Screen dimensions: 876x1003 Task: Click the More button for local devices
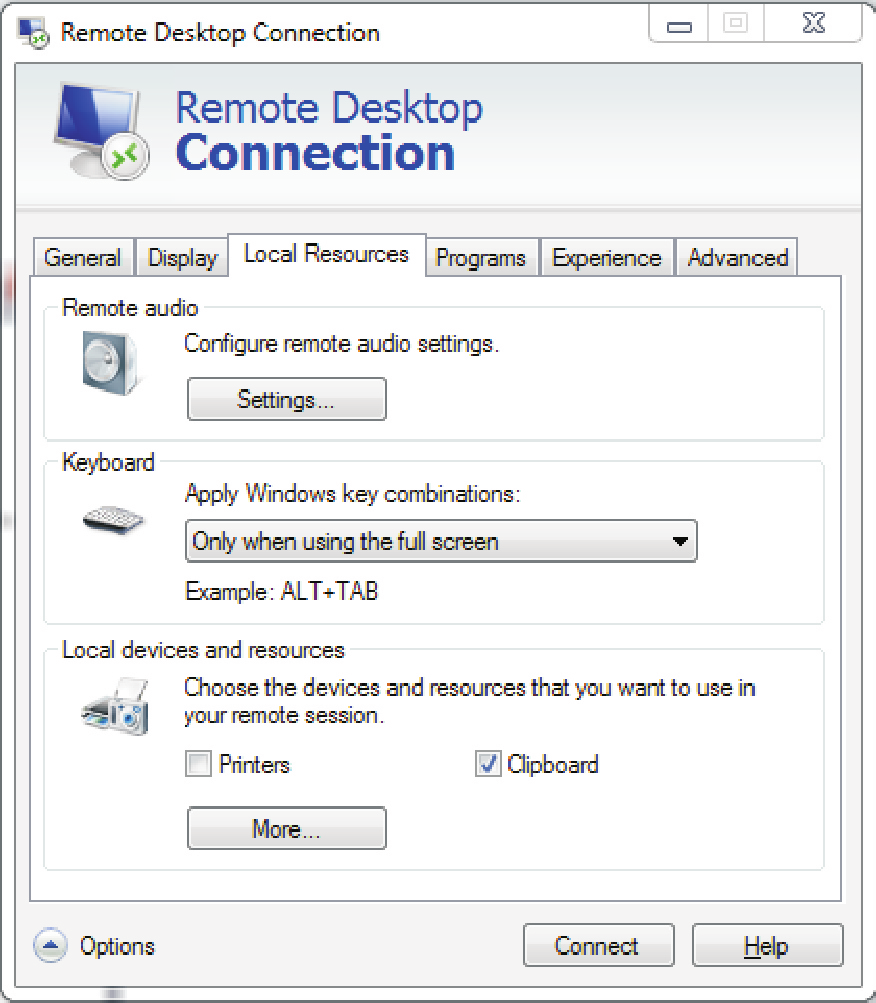286,828
